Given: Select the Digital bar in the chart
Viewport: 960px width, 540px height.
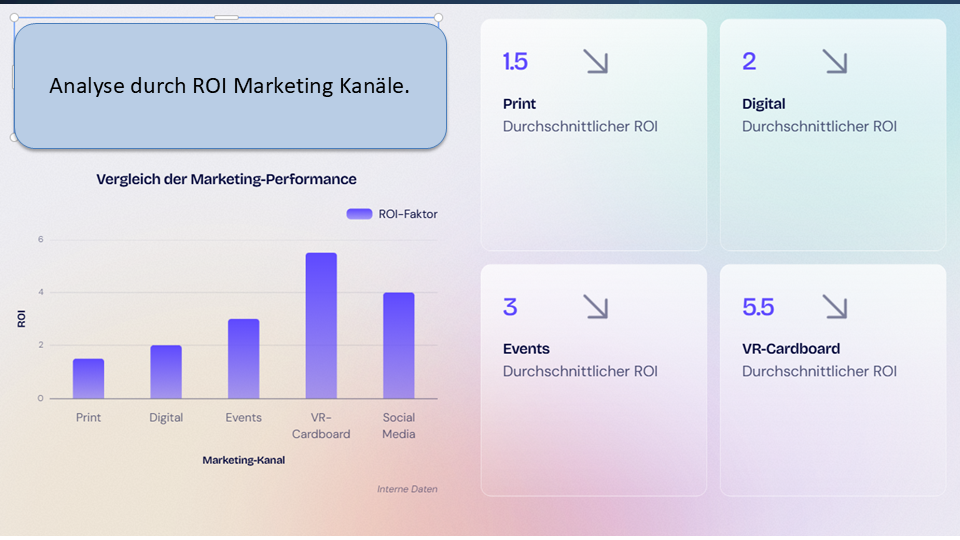Looking at the screenshot, I should [166, 372].
